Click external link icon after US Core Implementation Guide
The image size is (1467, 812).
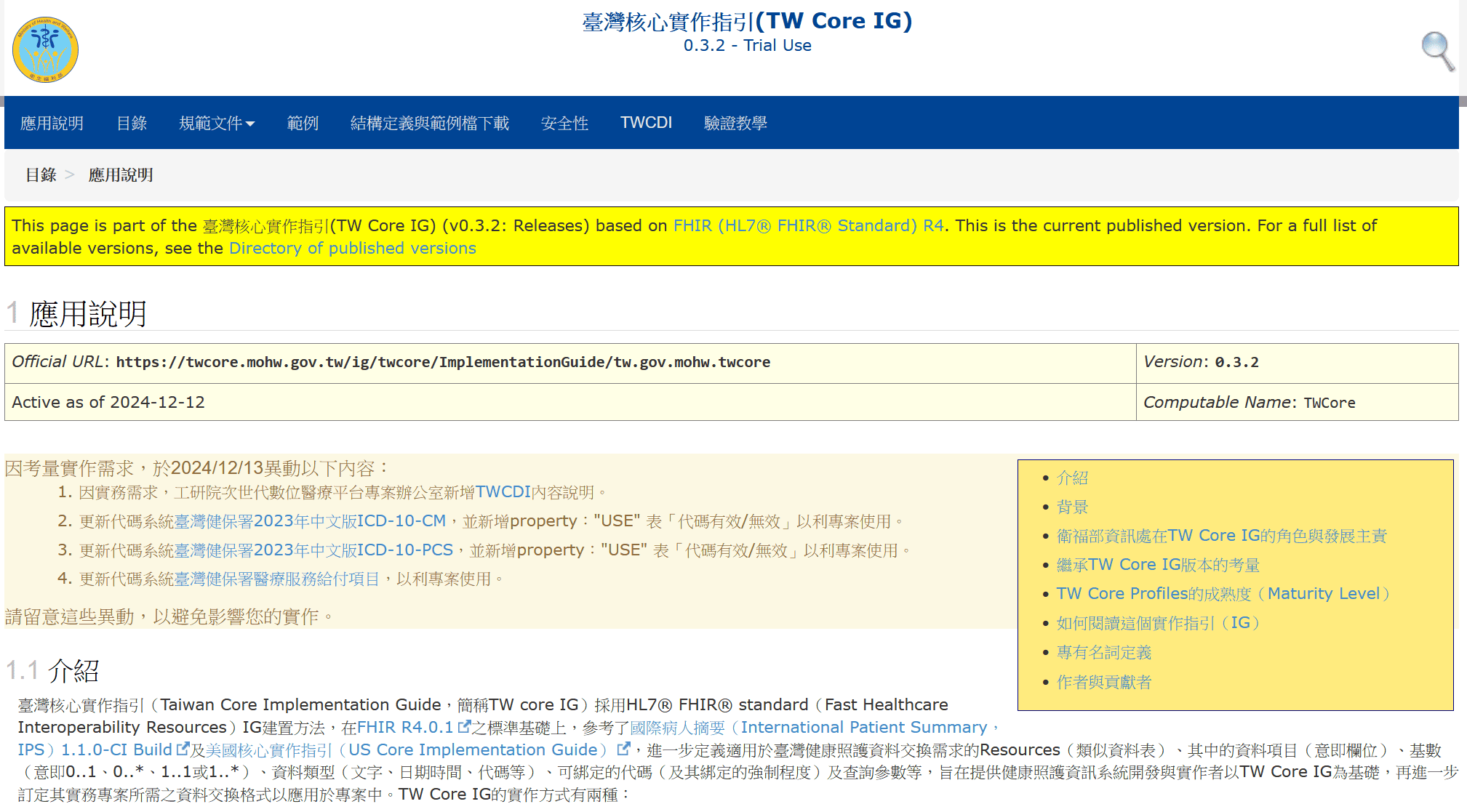623,749
